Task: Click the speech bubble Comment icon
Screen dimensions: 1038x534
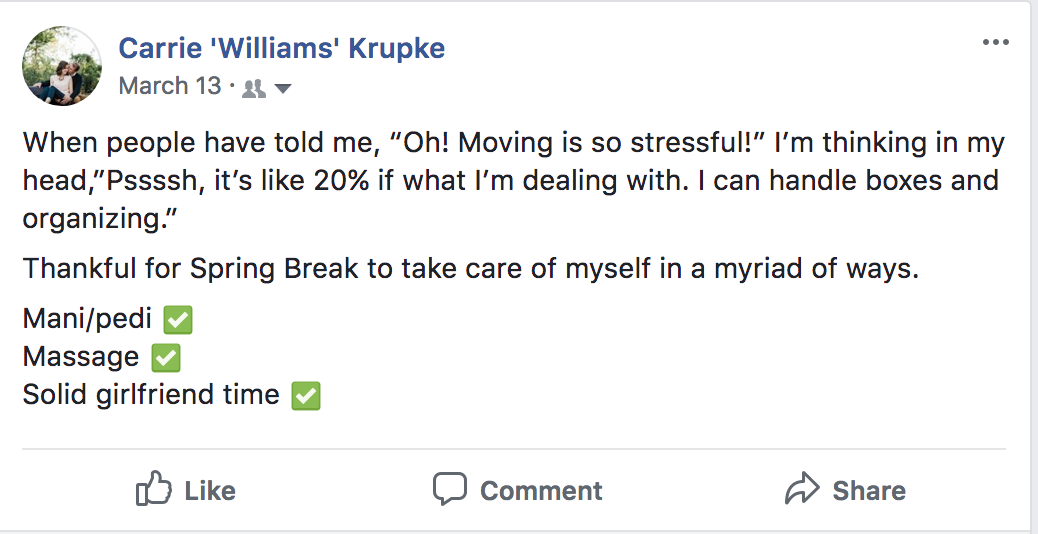Action: pos(450,490)
